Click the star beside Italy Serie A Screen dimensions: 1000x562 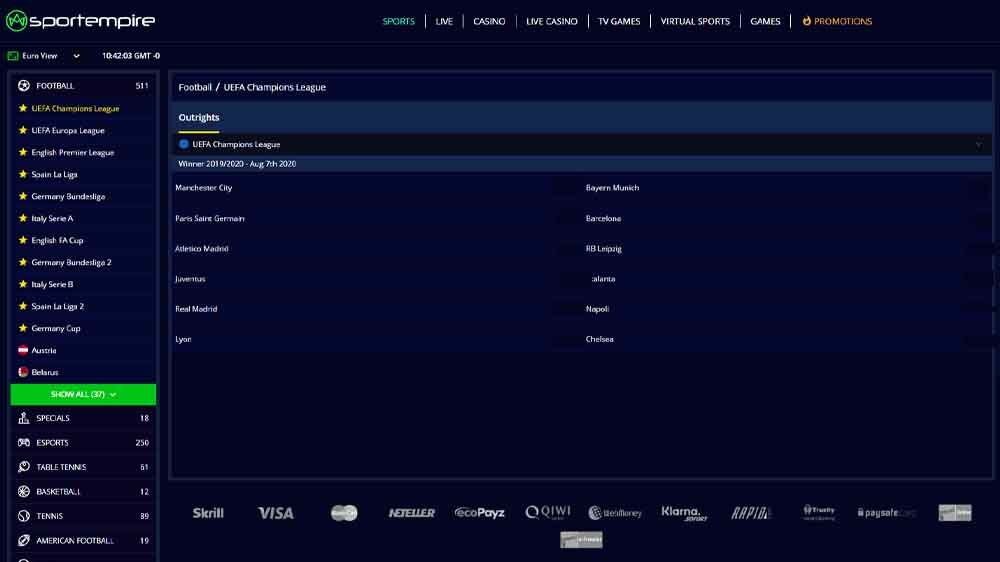click(x=23, y=218)
